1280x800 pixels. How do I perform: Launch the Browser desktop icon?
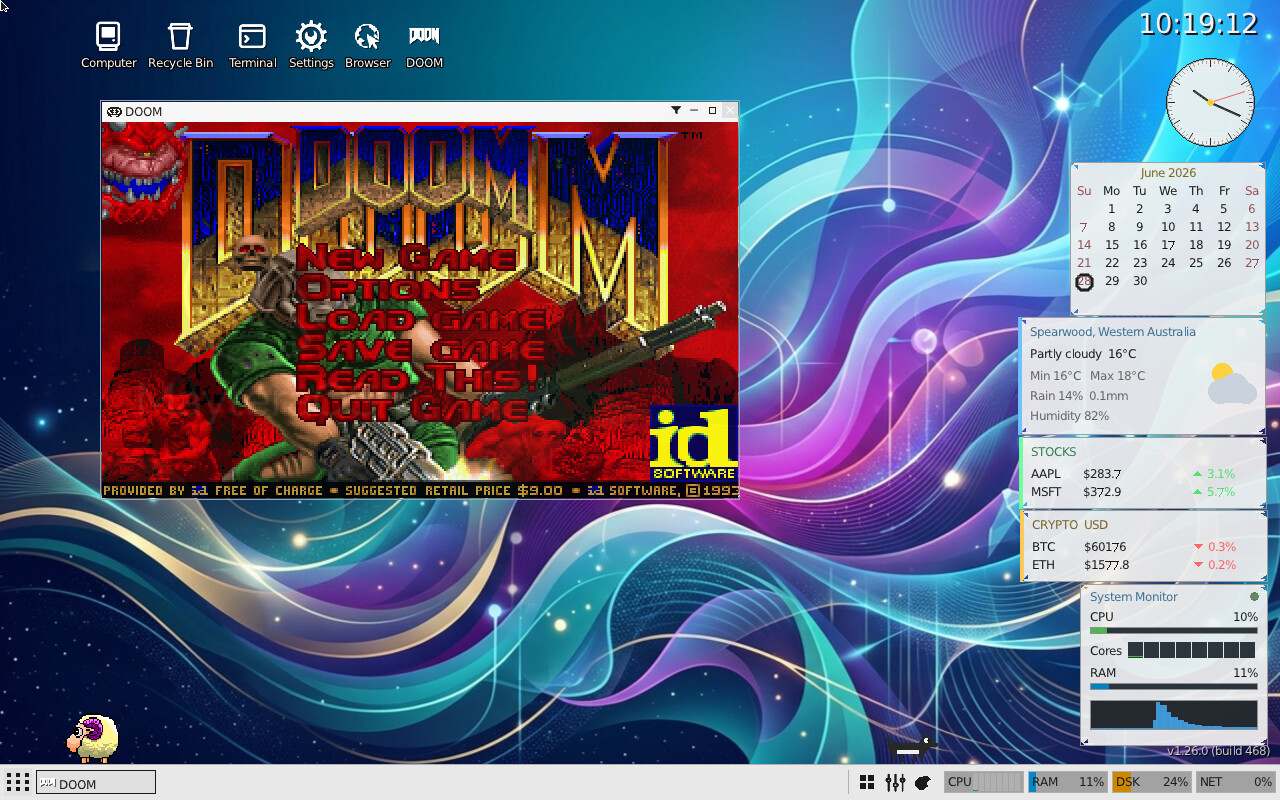[367, 46]
